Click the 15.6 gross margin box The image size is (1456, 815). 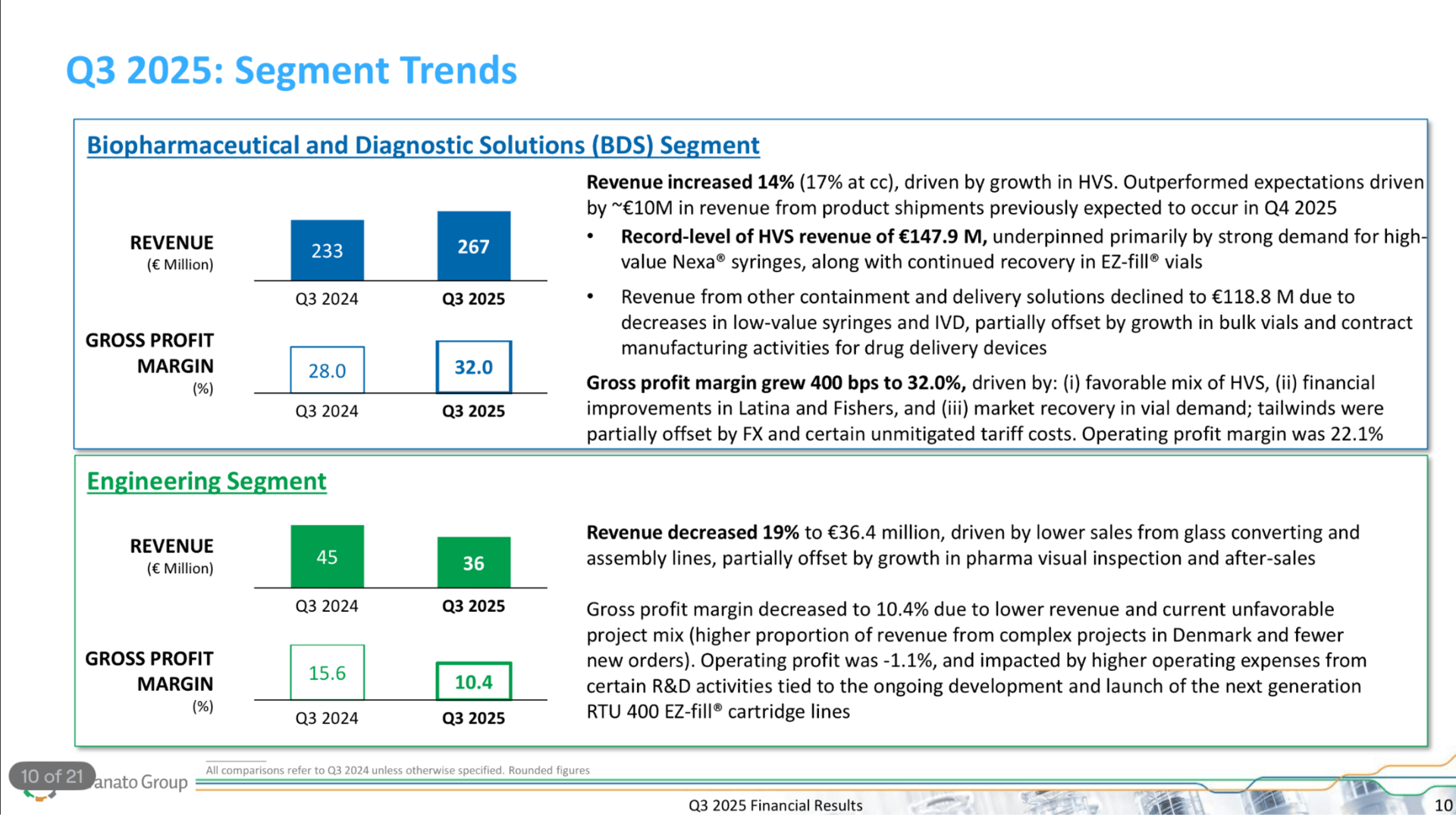pyautogui.click(x=327, y=672)
